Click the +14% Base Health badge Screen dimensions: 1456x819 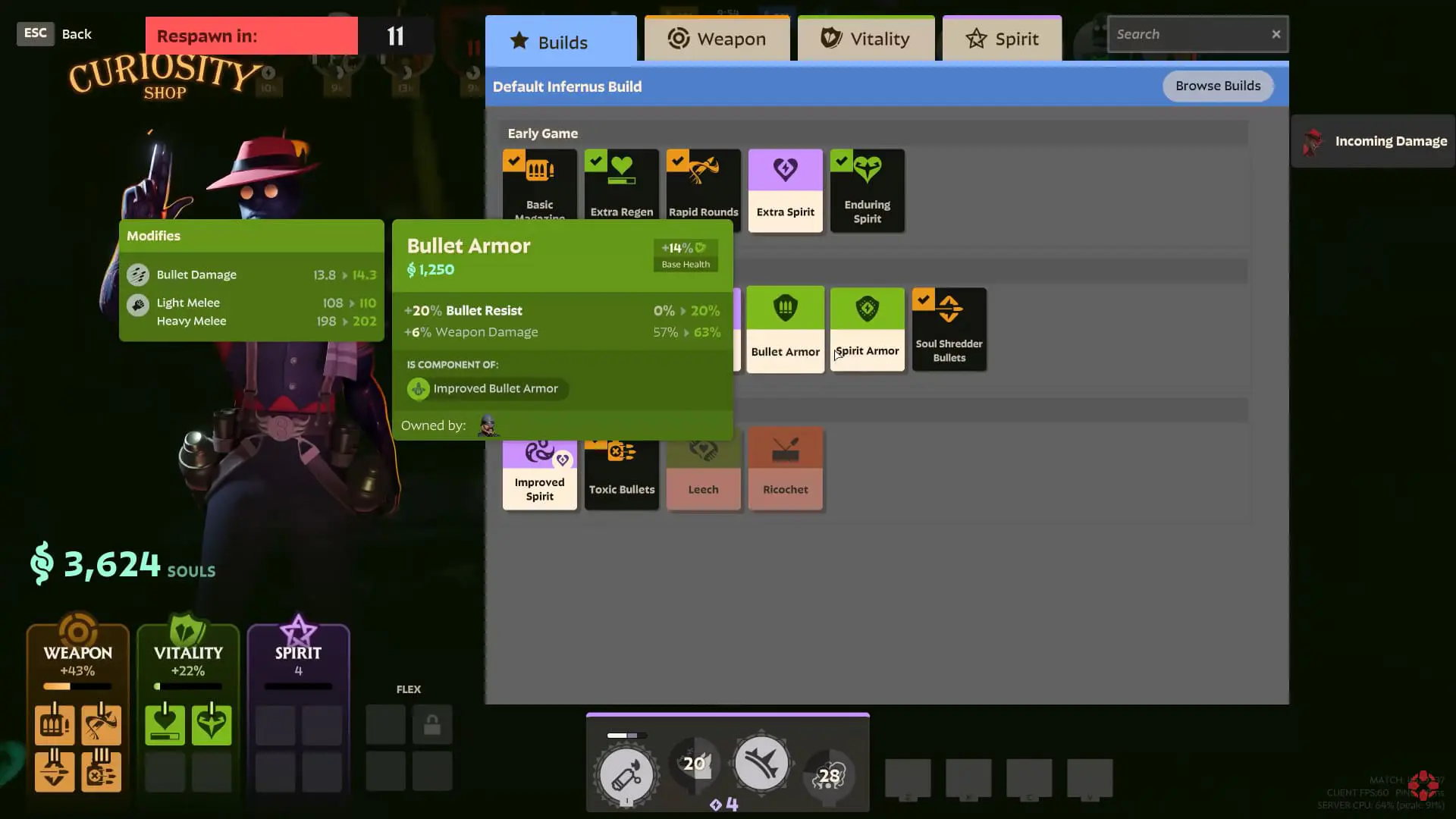tap(686, 256)
